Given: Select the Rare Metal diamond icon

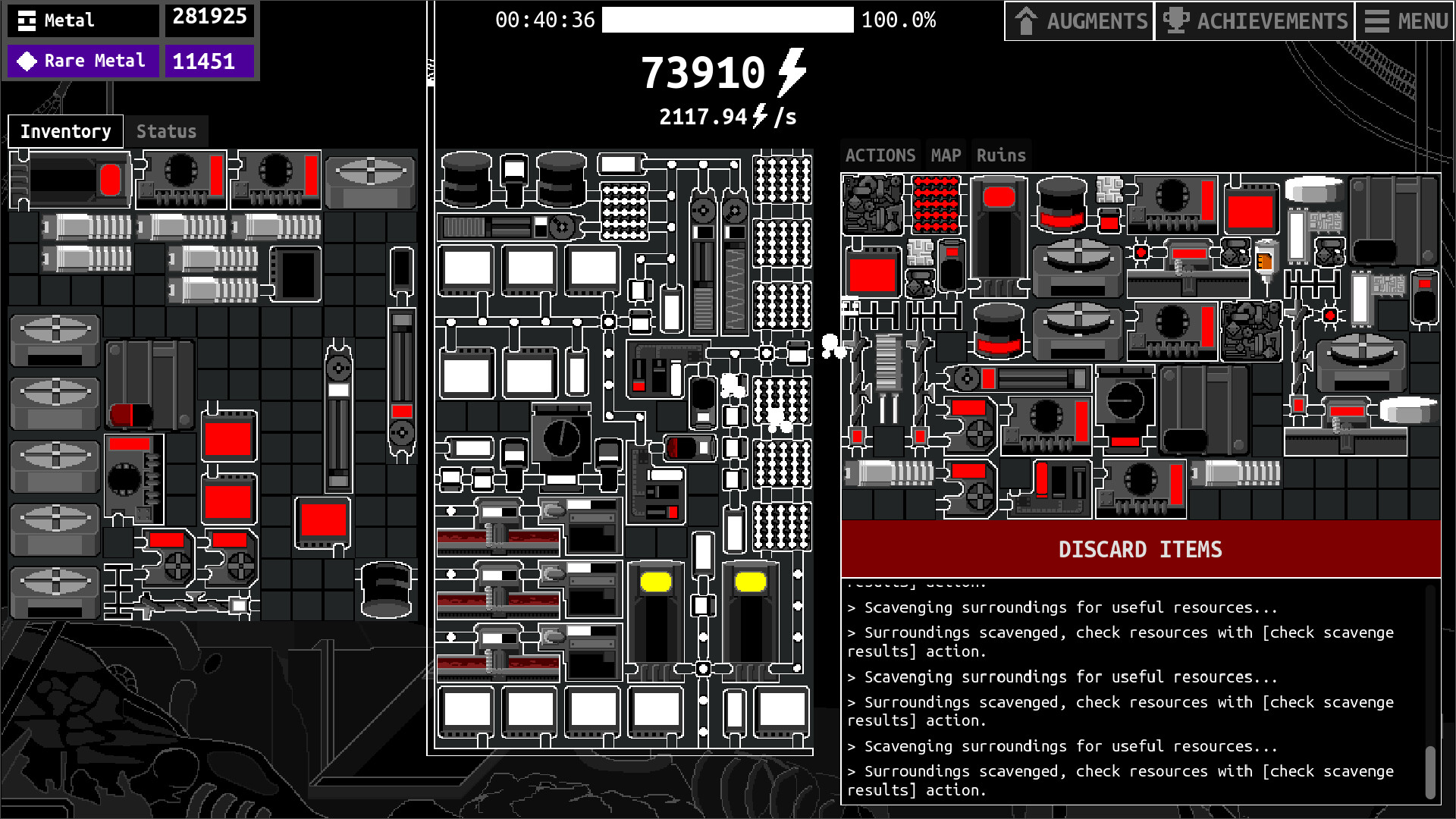Looking at the screenshot, I should (27, 61).
